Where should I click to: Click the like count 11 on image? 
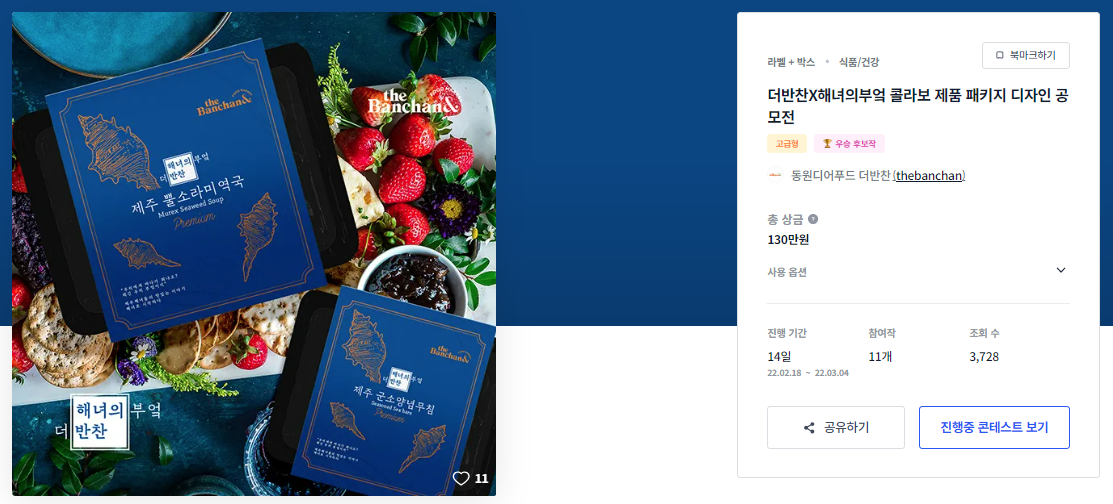[481, 478]
